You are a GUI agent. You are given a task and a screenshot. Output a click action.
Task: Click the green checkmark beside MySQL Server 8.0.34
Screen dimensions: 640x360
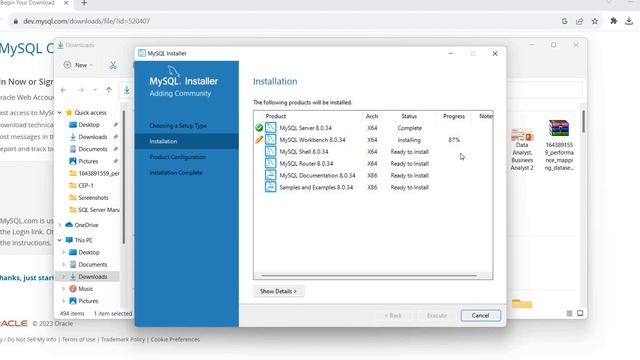259,128
